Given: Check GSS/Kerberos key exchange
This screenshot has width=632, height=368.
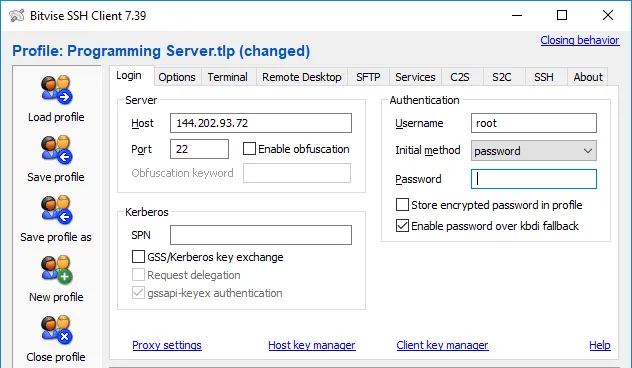Looking at the screenshot, I should tap(138, 257).
